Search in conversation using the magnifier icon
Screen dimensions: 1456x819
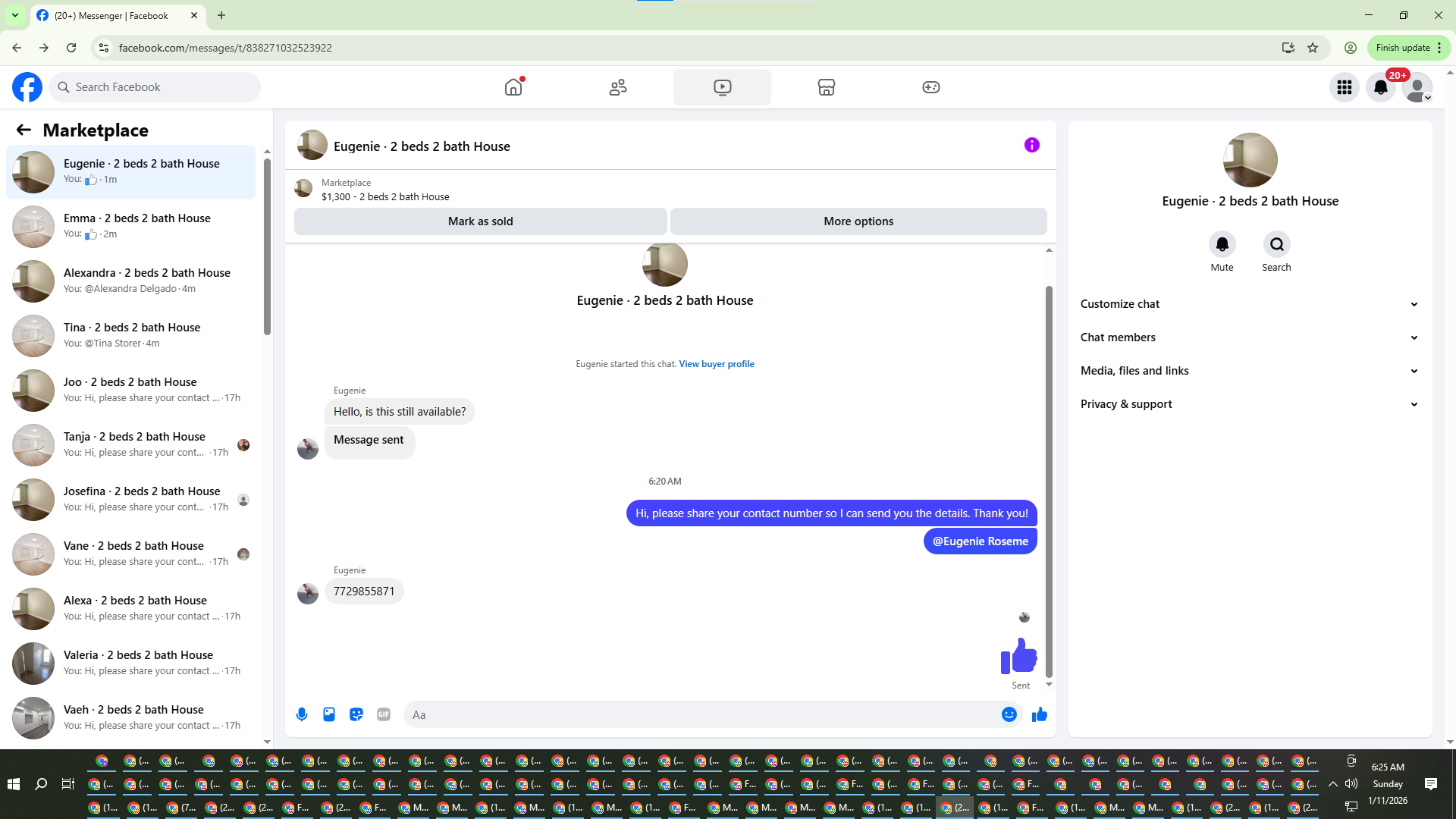coord(1276,244)
